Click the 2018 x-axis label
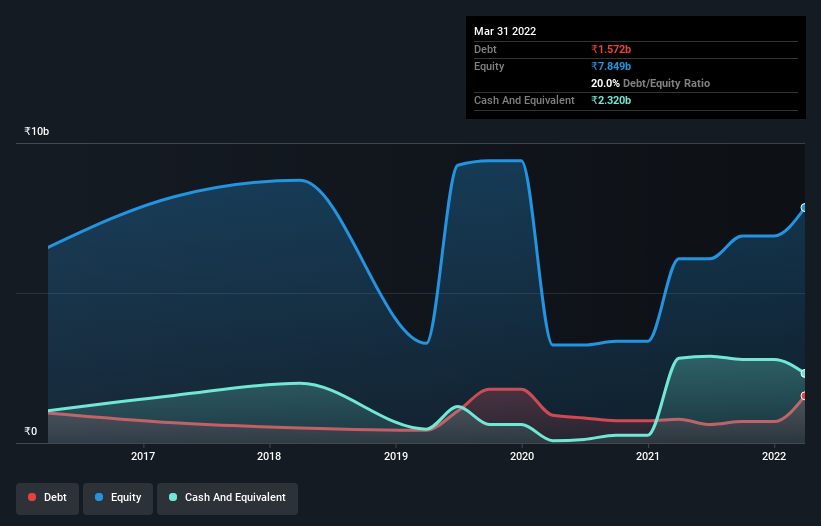Image resolution: width=821 pixels, height=526 pixels. point(269,456)
